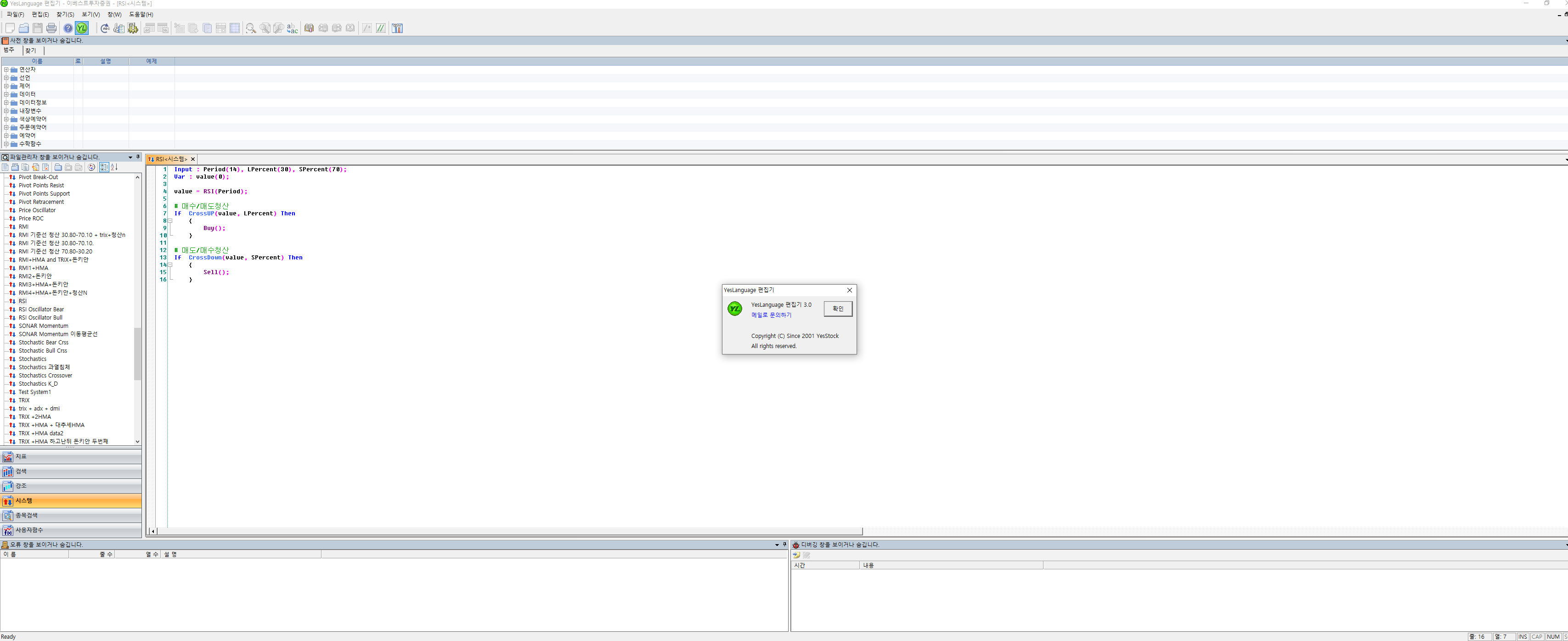This screenshot has height=641, width=1568.
Task: Open the find and replace tool
Action: tap(292, 28)
